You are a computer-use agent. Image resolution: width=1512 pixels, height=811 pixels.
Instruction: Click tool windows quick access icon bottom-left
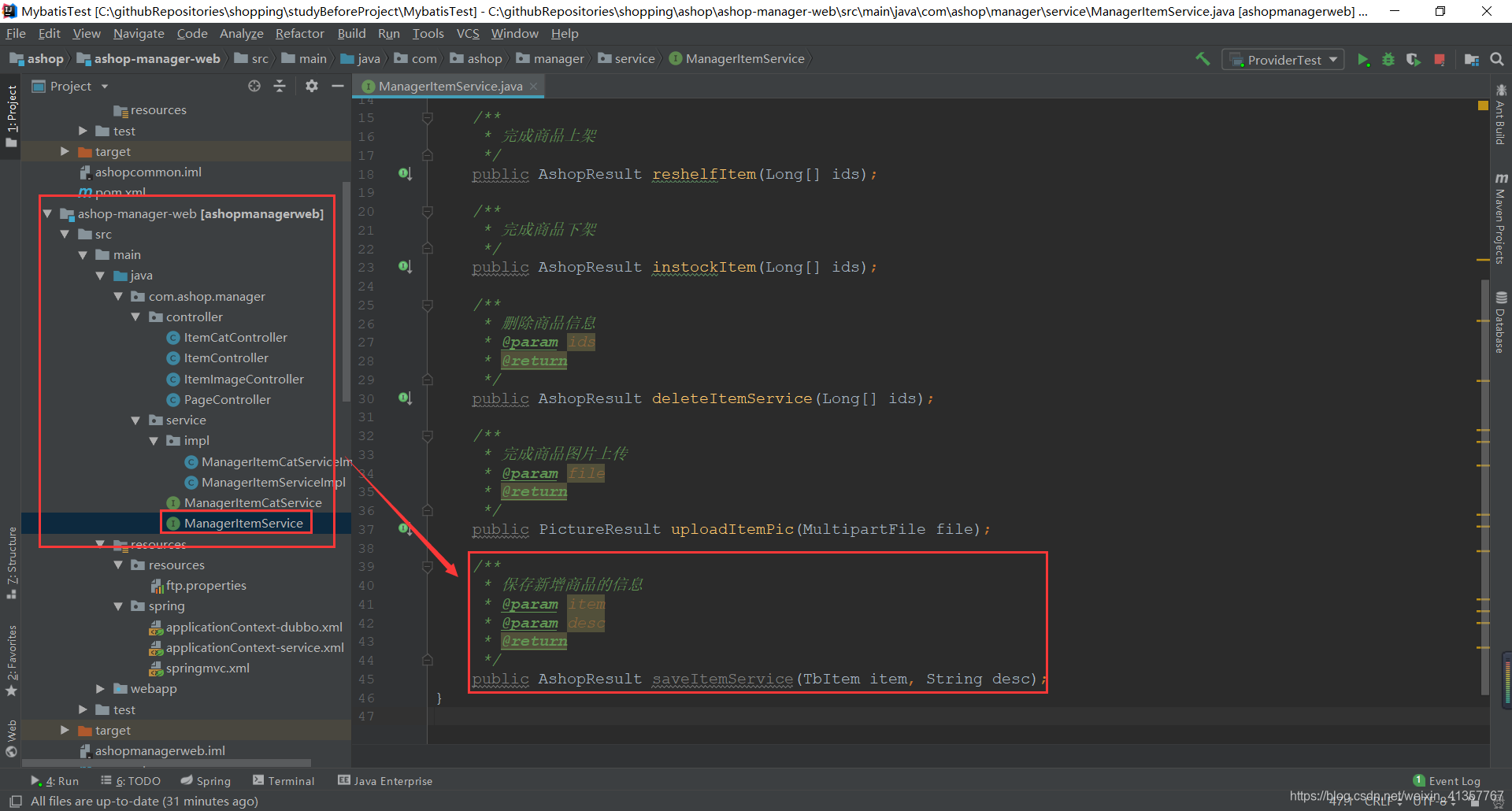(x=15, y=802)
